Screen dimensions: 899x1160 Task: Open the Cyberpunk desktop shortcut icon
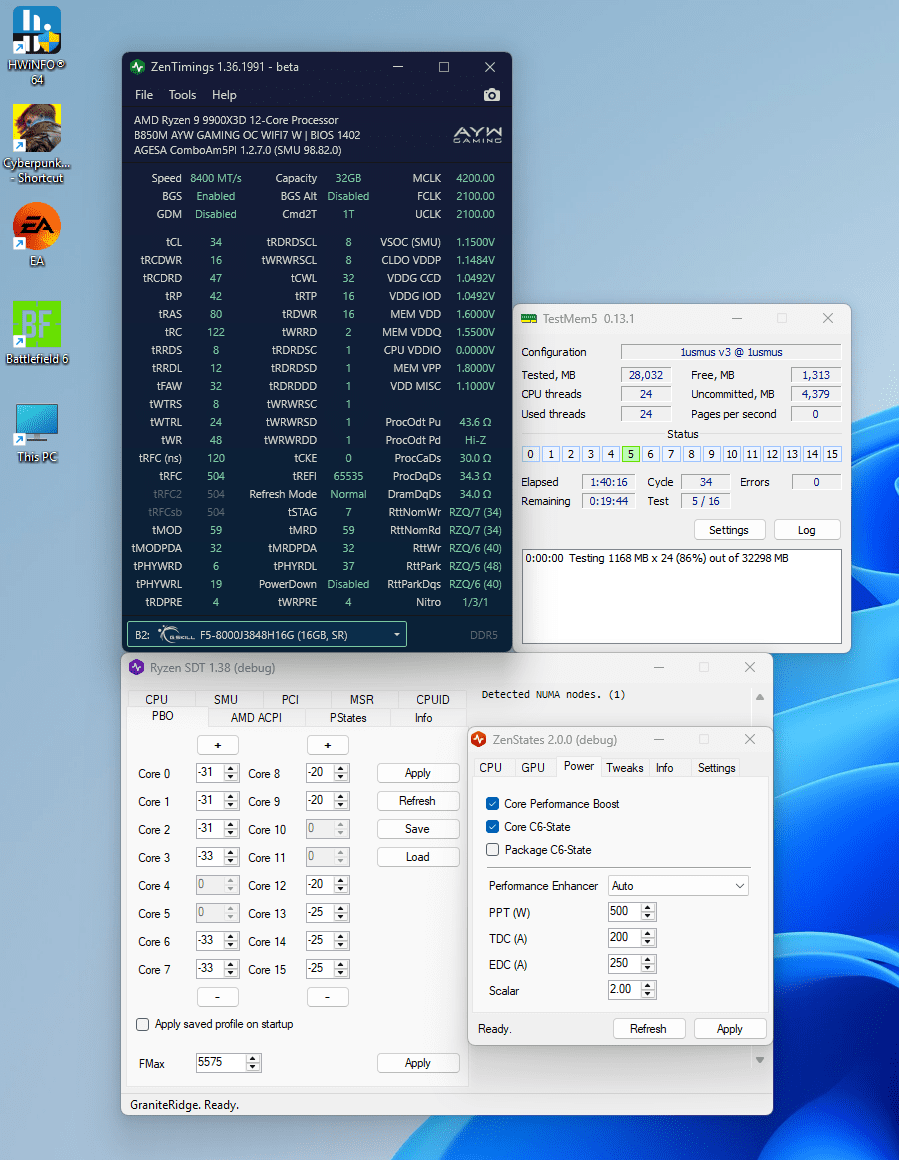pos(37,128)
